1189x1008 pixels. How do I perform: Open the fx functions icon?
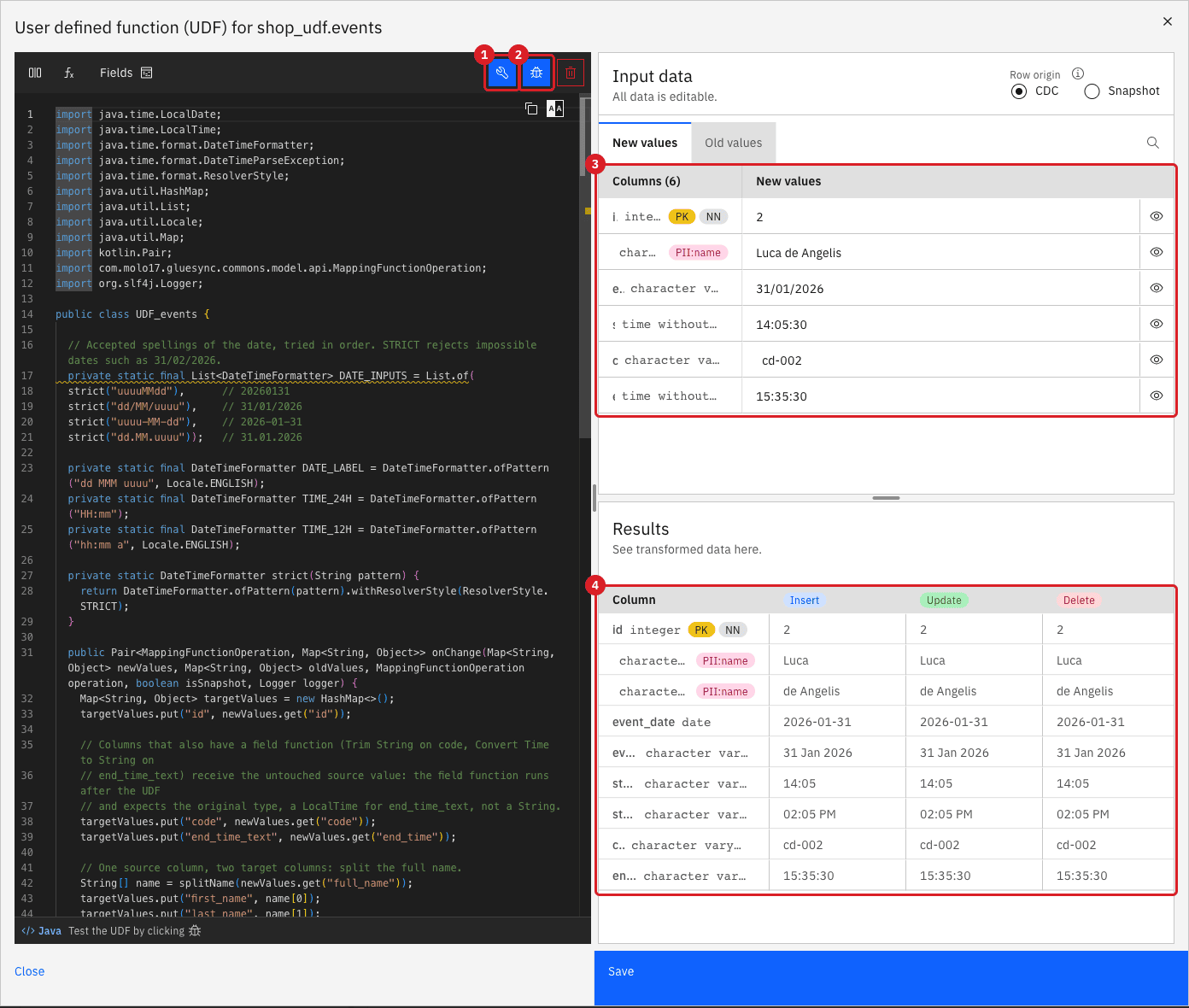point(69,73)
